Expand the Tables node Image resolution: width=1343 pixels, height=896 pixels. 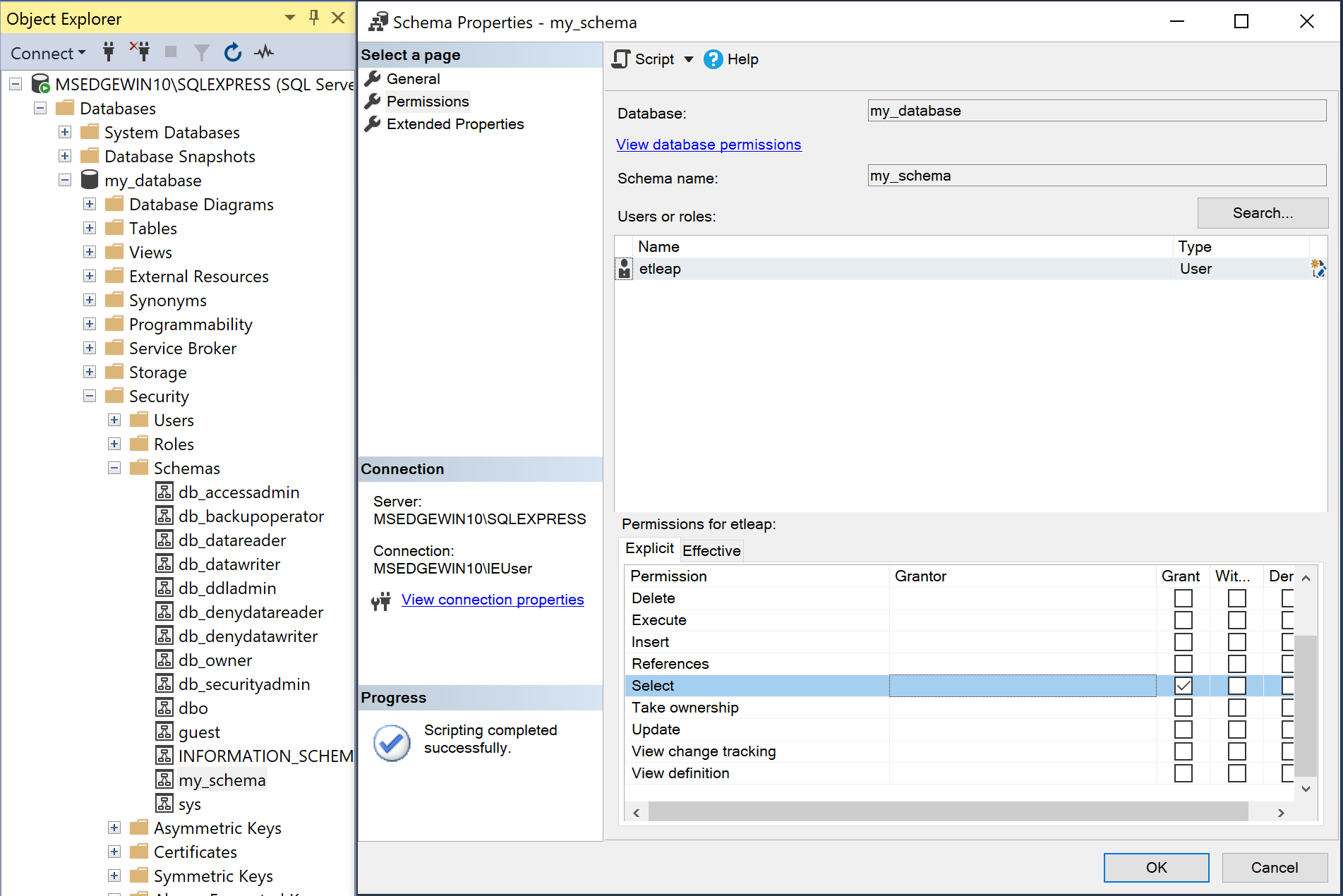[x=90, y=228]
